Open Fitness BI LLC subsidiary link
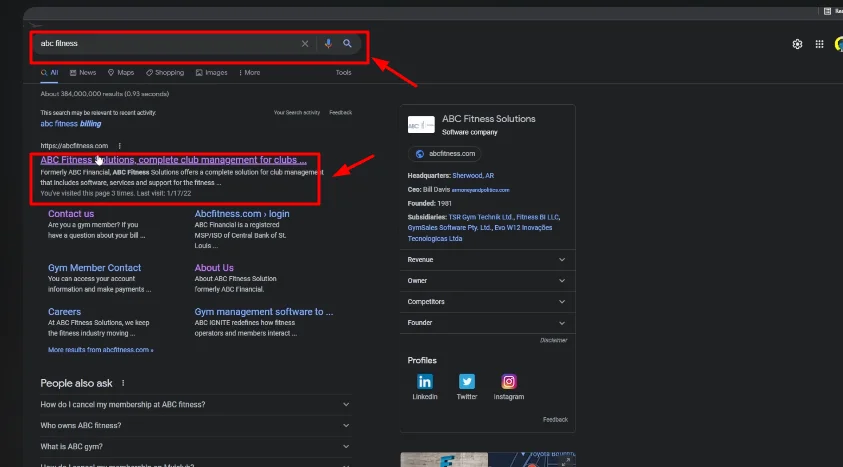The width and height of the screenshot is (843, 467). click(x=538, y=217)
